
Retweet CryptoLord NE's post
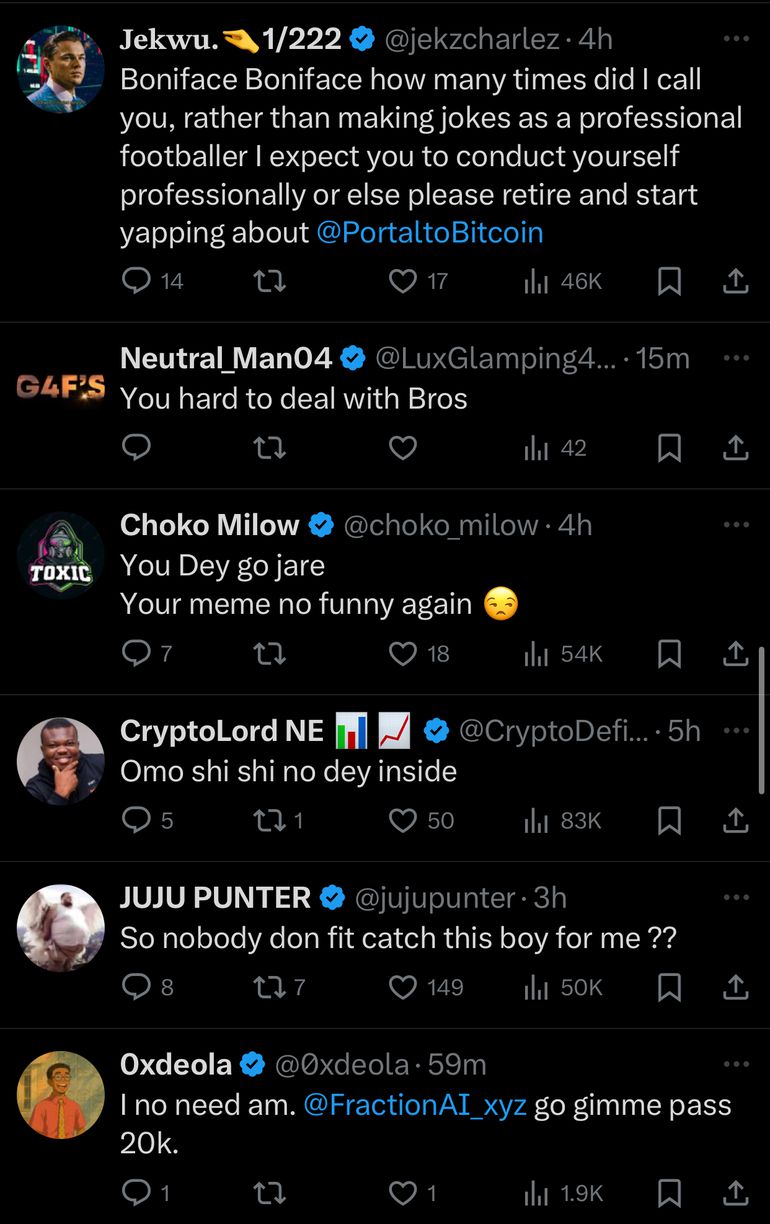pyautogui.click(x=269, y=820)
